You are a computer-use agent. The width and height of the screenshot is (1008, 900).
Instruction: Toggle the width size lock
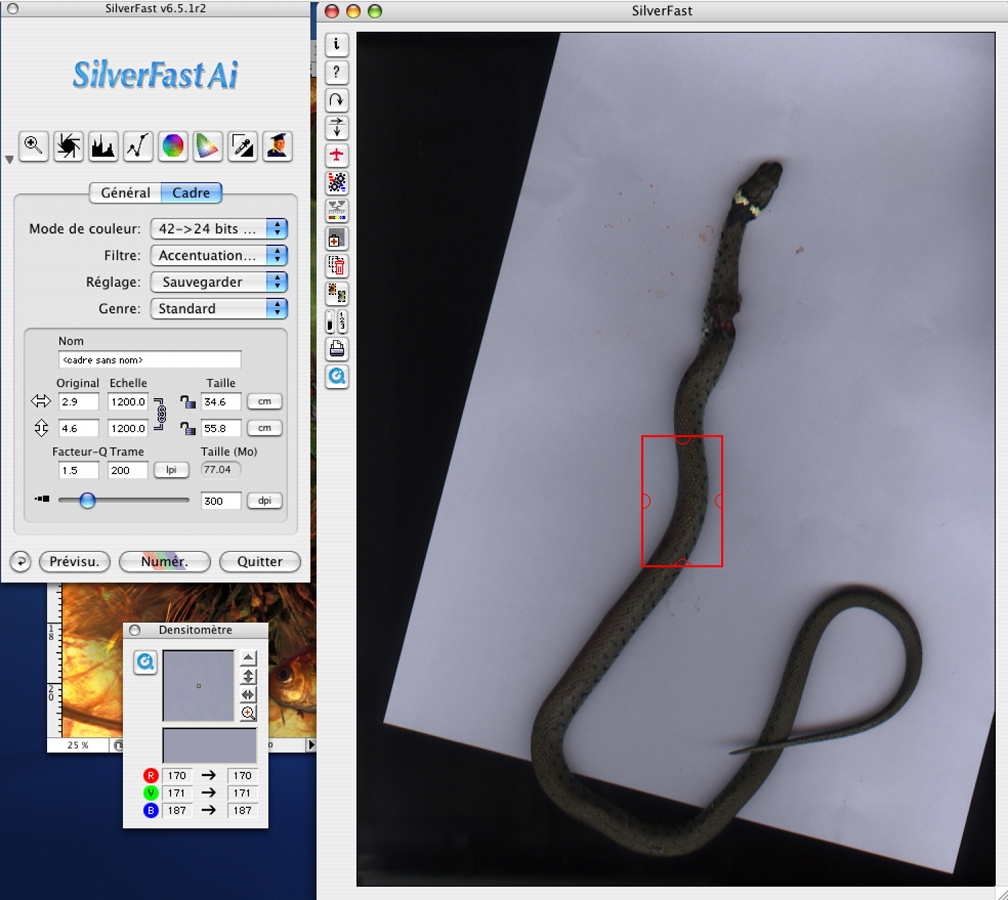click(x=187, y=402)
